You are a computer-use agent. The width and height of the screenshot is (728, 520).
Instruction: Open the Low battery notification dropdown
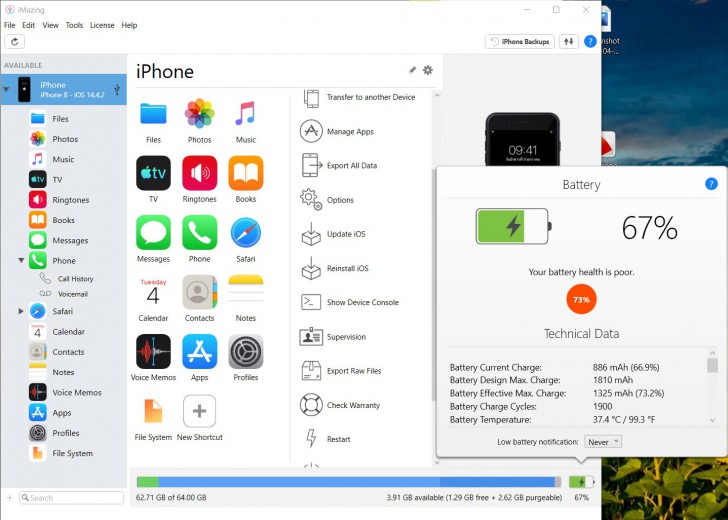[603, 442]
